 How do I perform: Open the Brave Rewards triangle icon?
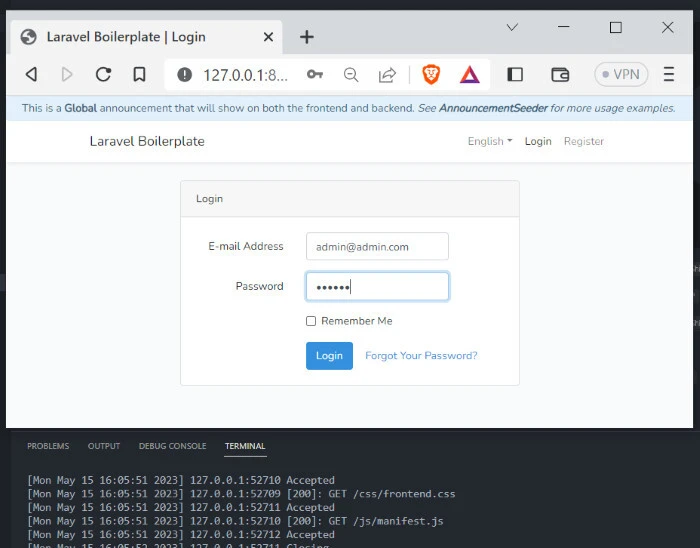[x=470, y=75]
